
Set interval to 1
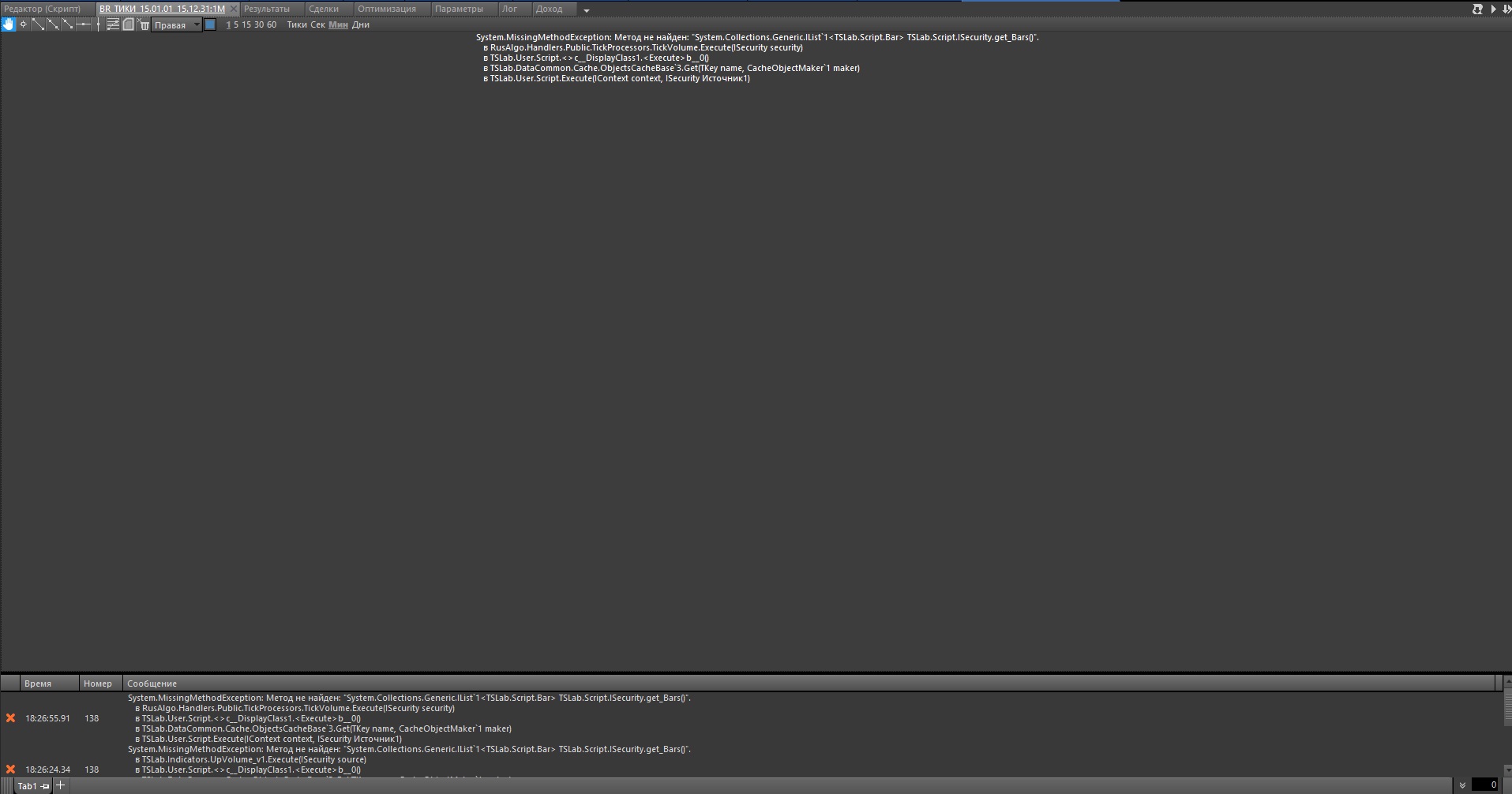click(228, 25)
